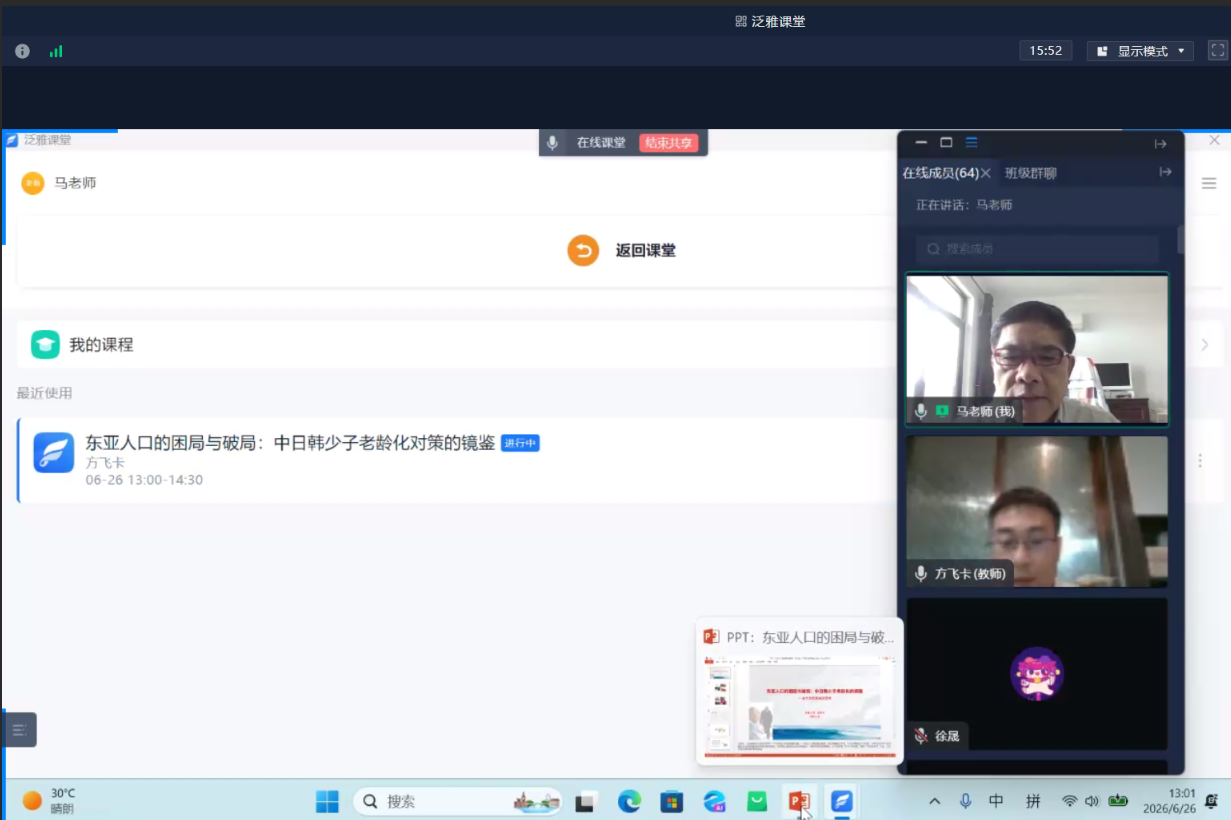The image size is (1231, 820).
Task: Open the weather widget 30°C 晴朗
Action: coord(50,801)
